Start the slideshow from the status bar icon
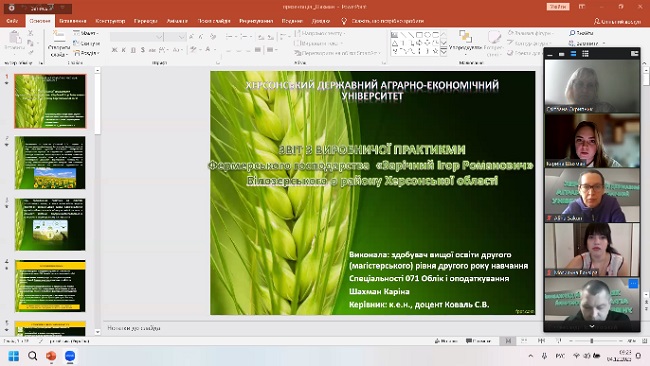The width and height of the screenshot is (650, 366). 558,341
